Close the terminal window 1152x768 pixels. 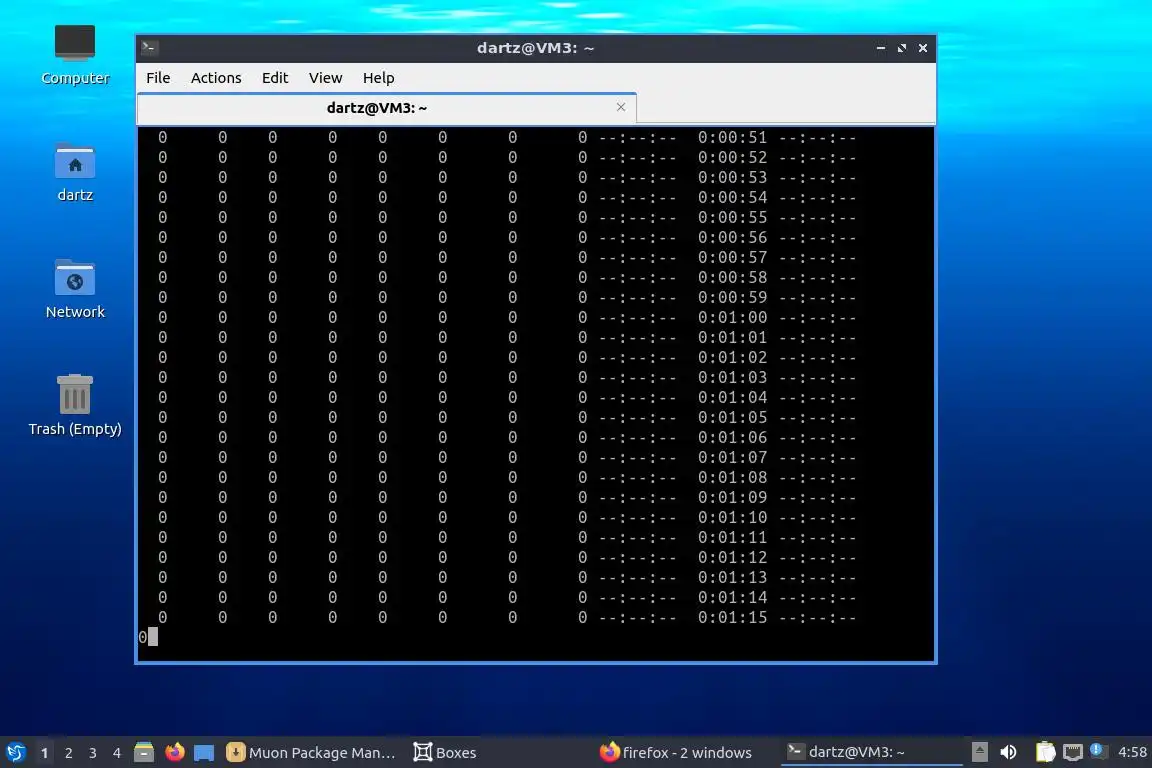(x=923, y=48)
